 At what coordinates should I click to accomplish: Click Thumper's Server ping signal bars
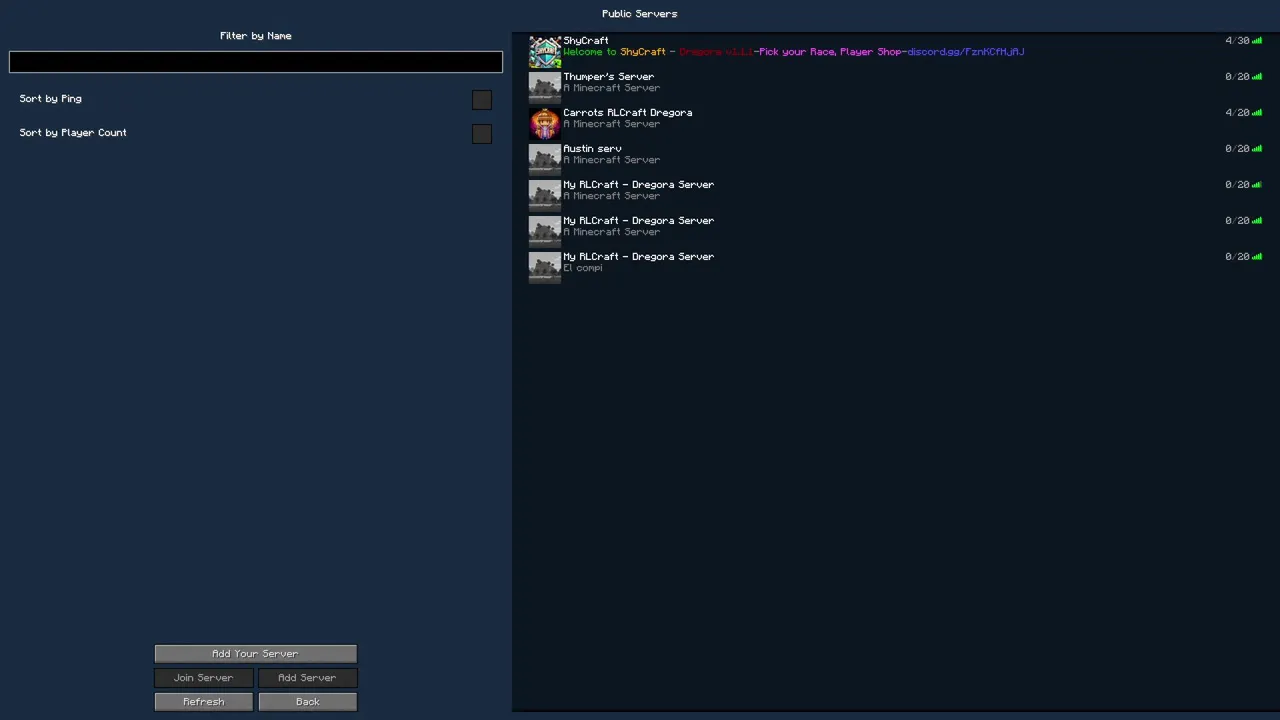[x=1257, y=77]
